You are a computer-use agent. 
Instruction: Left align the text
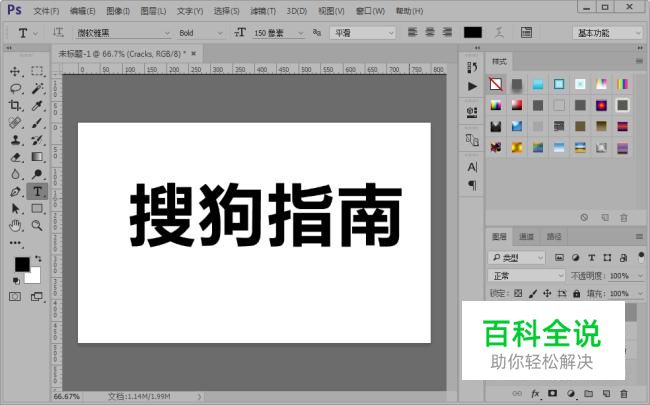[x=412, y=32]
